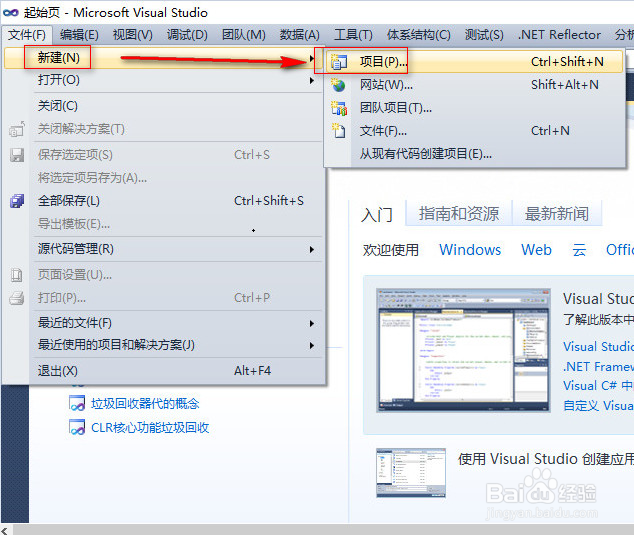Screen dimensions: 634x535
Task: Click horizontal scrollbar left arrow
Action: [5, 530]
